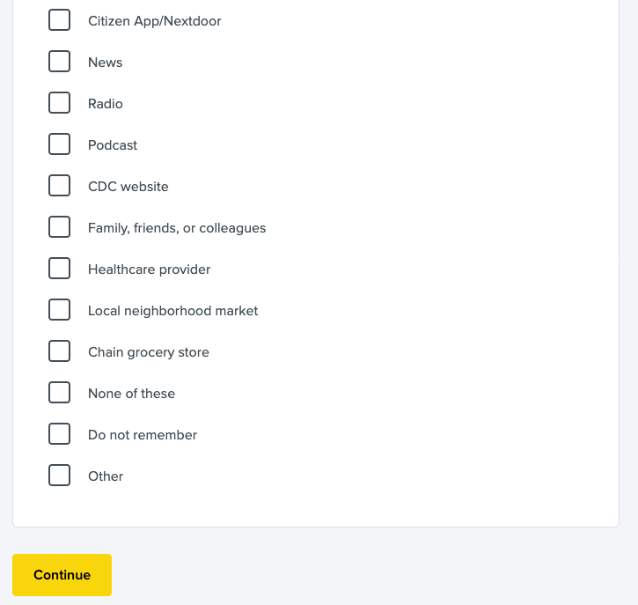
Task: Mark the None of these checkbox
Action: (x=59, y=393)
